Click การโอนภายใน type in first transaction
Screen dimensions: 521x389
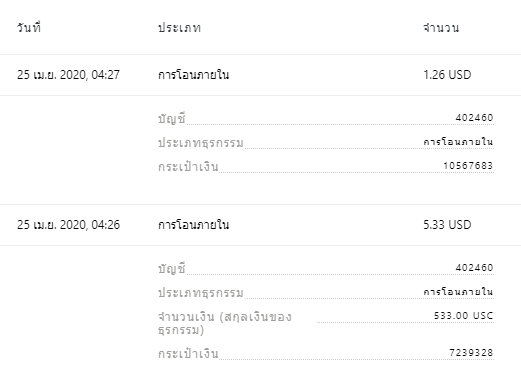193,75
